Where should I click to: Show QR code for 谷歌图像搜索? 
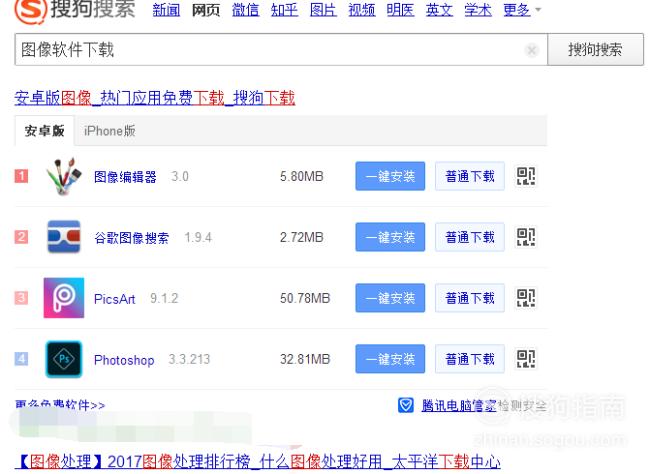click(x=526, y=237)
